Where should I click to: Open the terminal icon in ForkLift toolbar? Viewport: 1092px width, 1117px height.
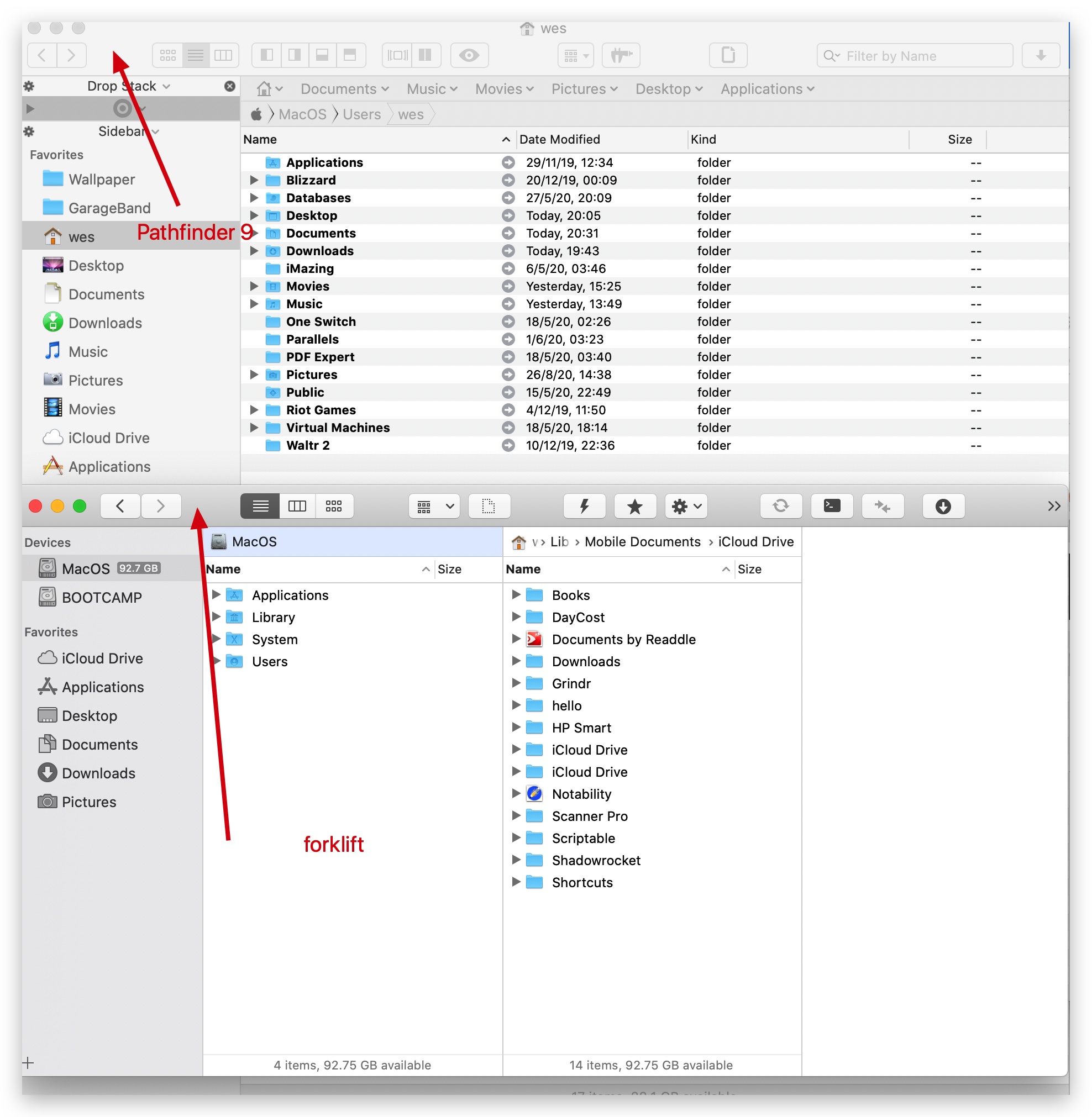click(832, 507)
